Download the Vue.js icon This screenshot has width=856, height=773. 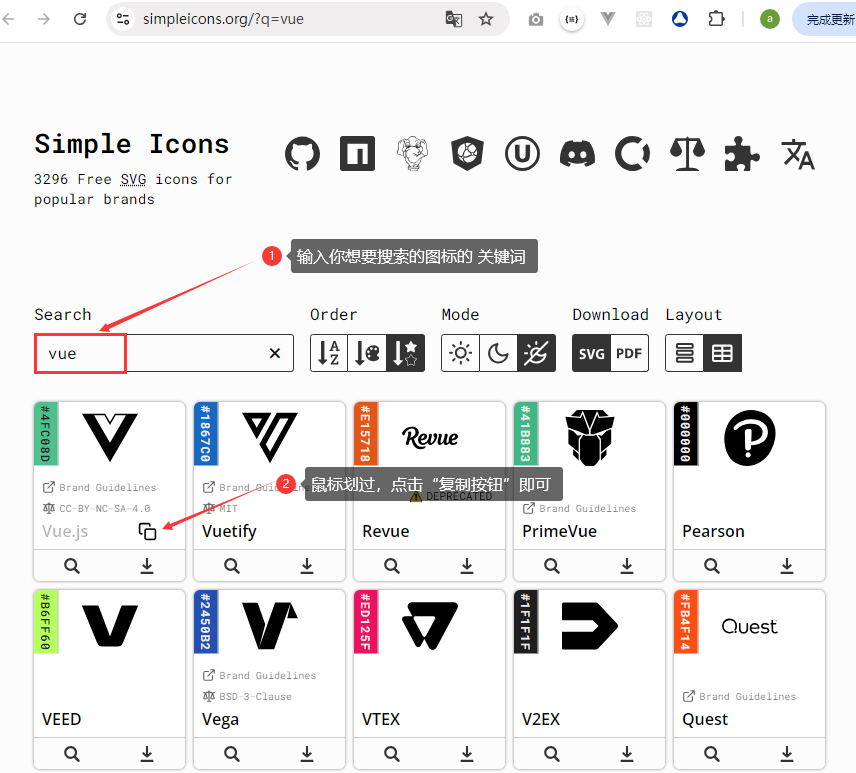147,566
